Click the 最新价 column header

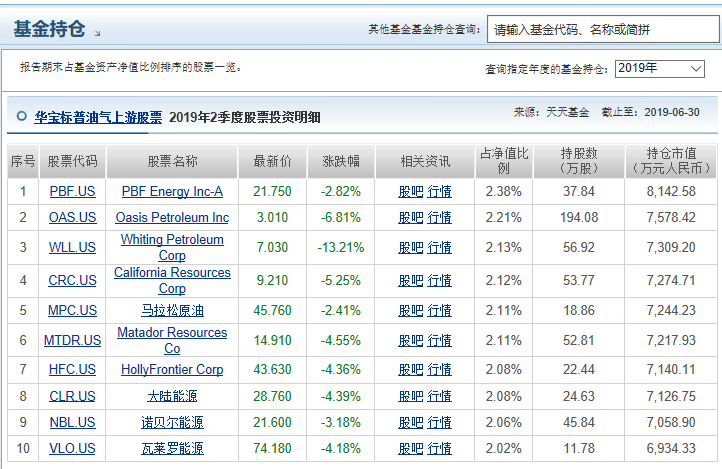point(272,161)
